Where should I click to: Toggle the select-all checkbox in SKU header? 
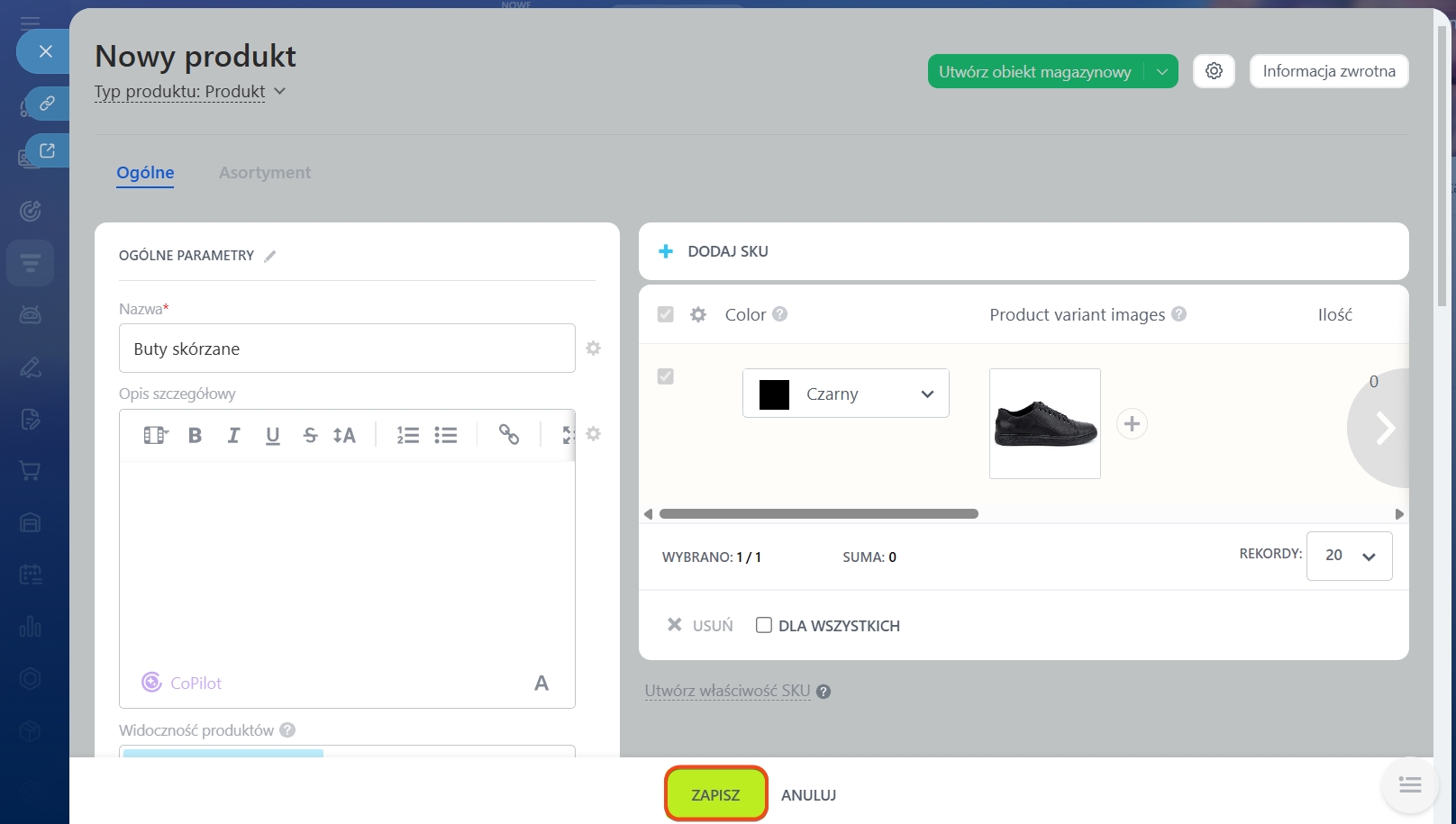pyautogui.click(x=666, y=314)
